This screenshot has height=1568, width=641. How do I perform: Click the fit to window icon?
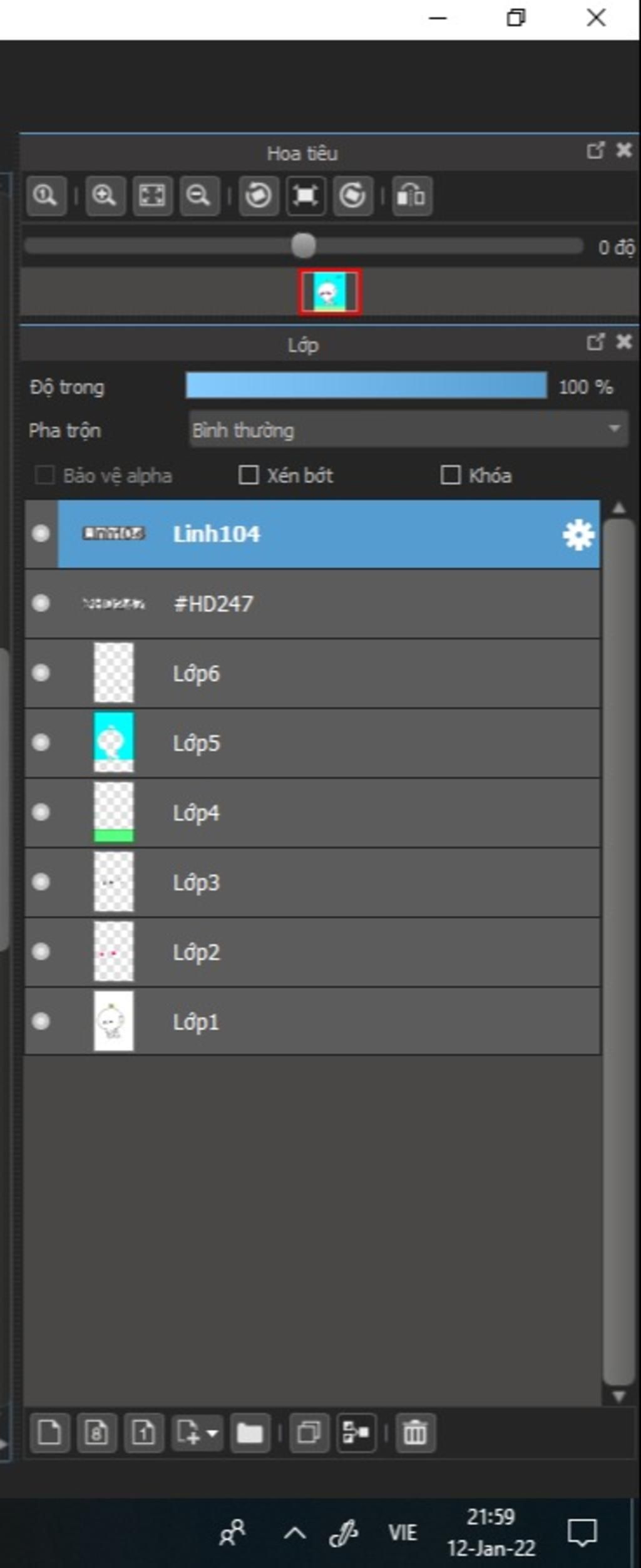(152, 195)
